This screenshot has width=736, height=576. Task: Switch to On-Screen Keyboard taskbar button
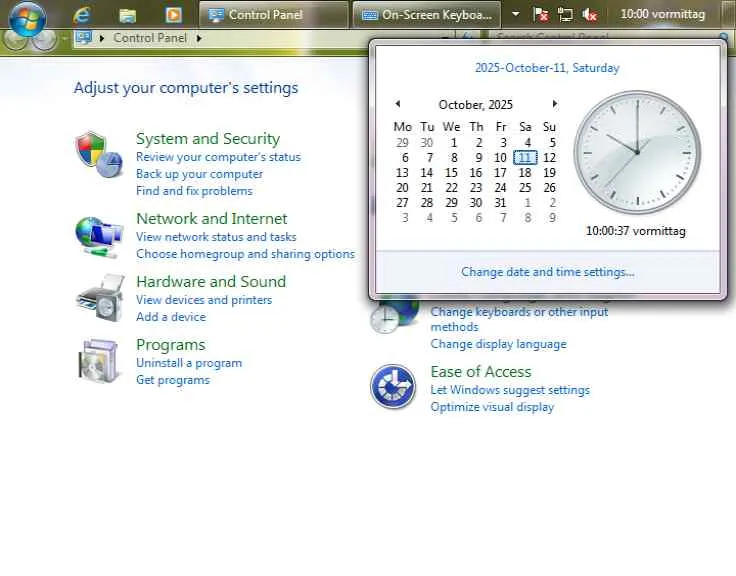tap(427, 15)
